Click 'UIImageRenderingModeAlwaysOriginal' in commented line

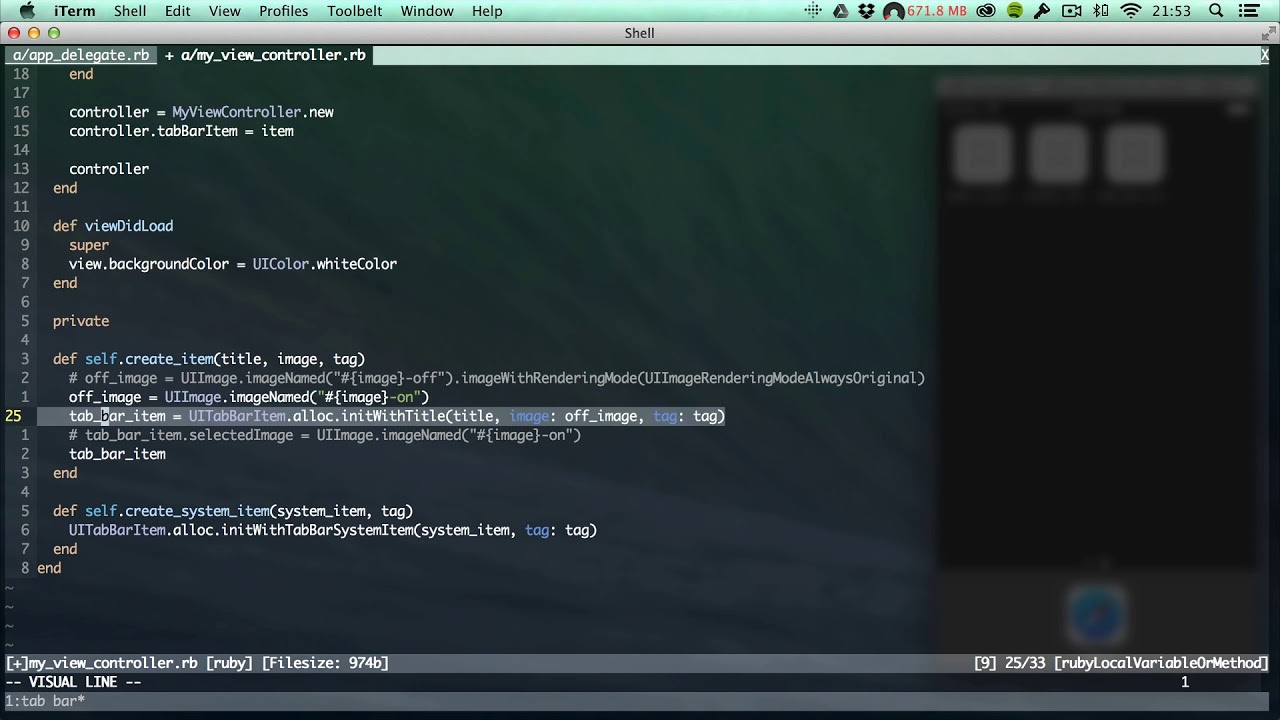[781, 378]
